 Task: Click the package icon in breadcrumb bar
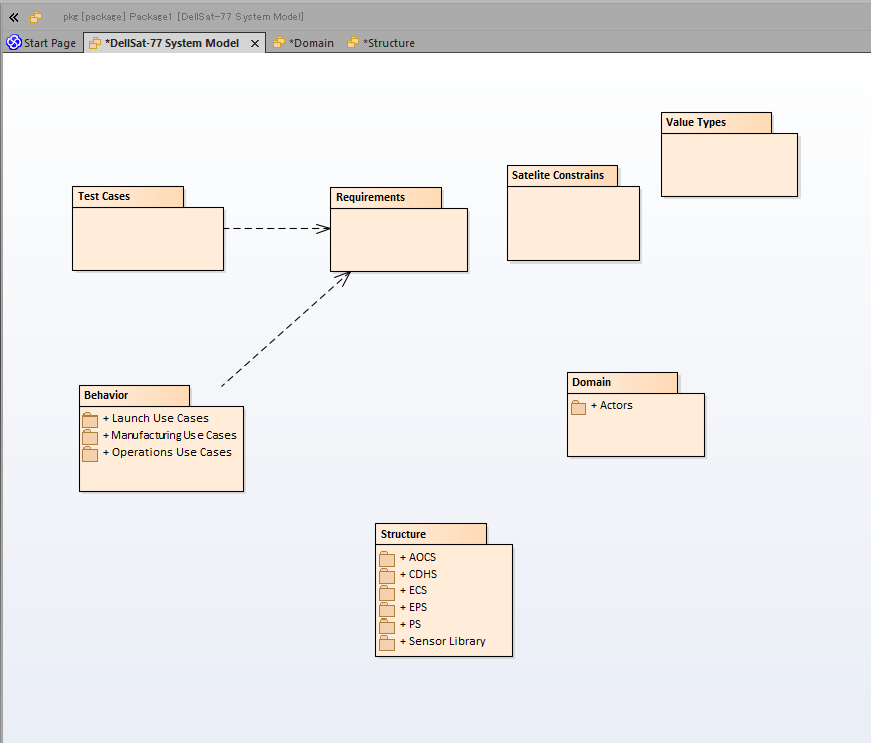tap(36, 17)
